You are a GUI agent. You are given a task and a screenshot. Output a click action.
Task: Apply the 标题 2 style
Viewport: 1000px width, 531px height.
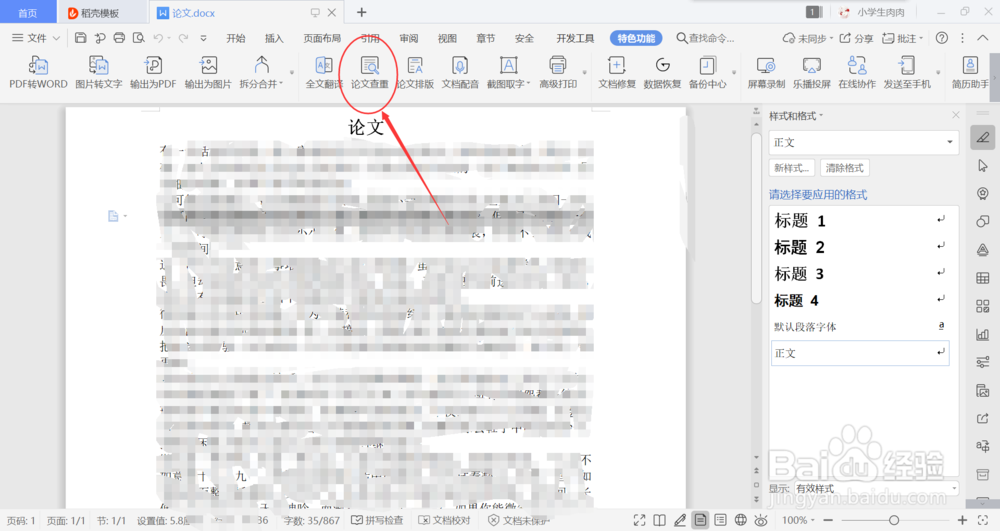(859, 247)
